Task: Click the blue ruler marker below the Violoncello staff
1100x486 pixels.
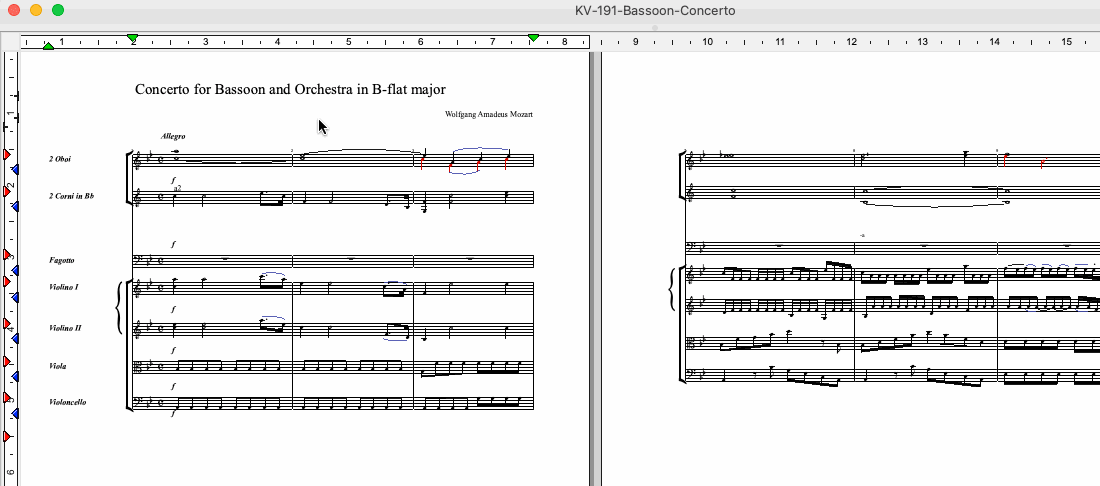Action: tap(15, 414)
